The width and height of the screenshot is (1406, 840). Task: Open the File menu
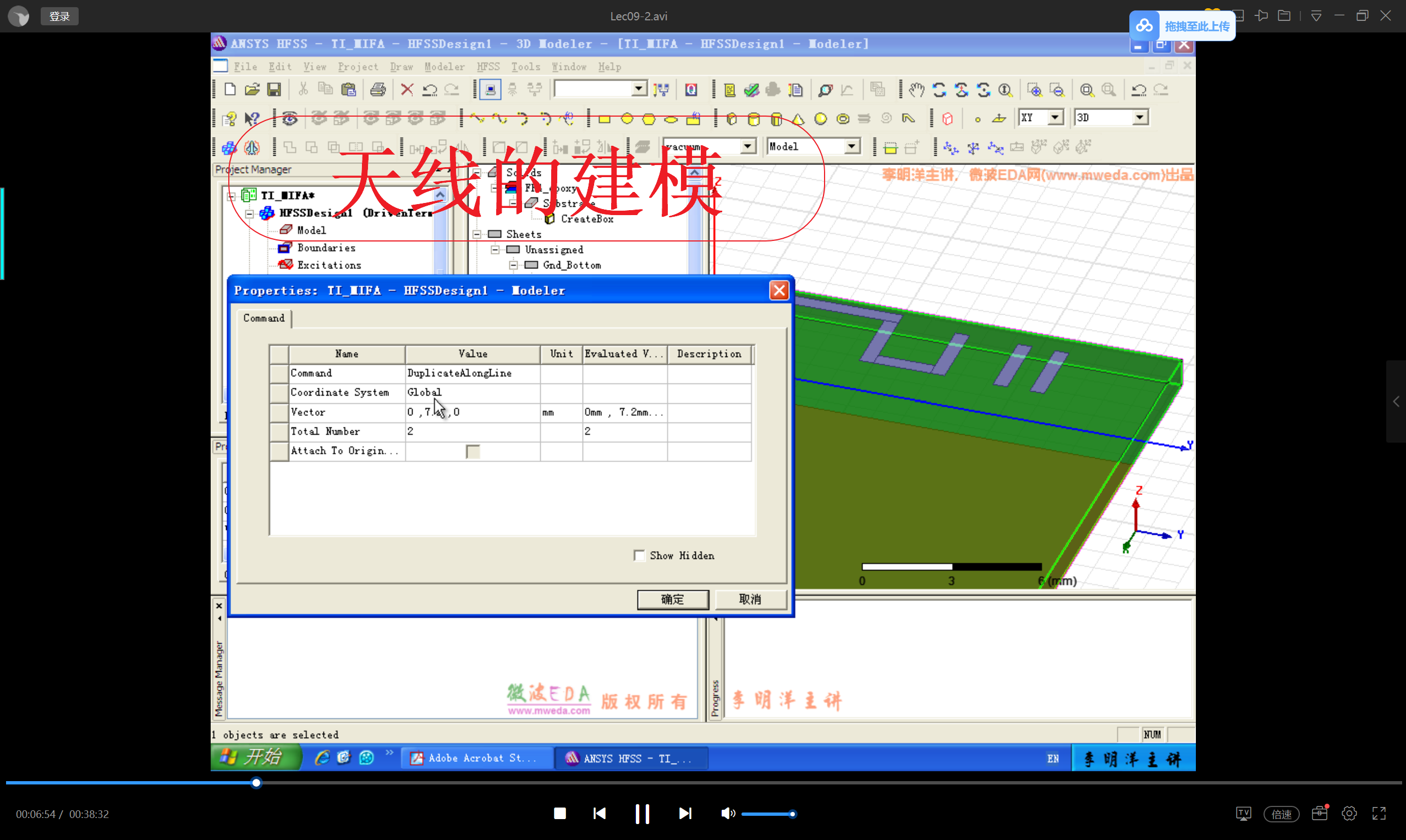[x=246, y=67]
